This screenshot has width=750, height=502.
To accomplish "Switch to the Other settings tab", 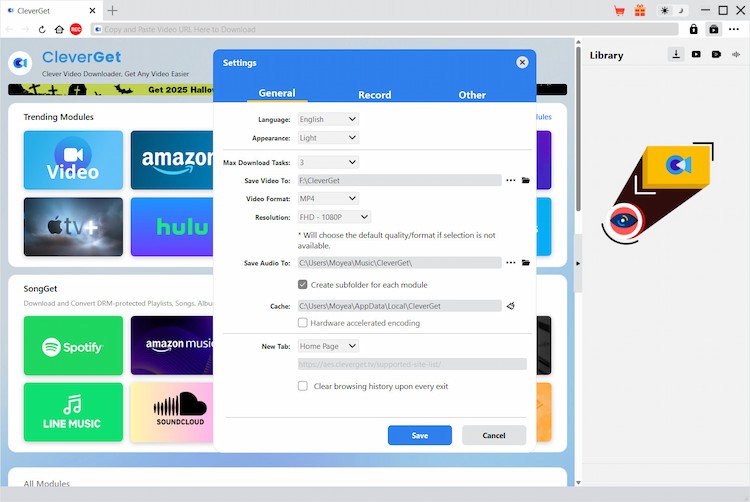I will (x=472, y=95).
